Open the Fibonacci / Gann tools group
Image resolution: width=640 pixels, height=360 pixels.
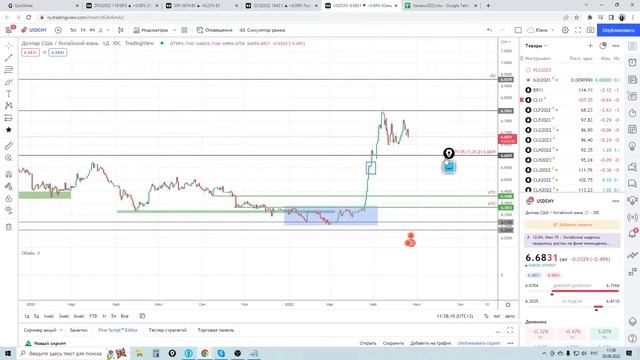coord(9,70)
